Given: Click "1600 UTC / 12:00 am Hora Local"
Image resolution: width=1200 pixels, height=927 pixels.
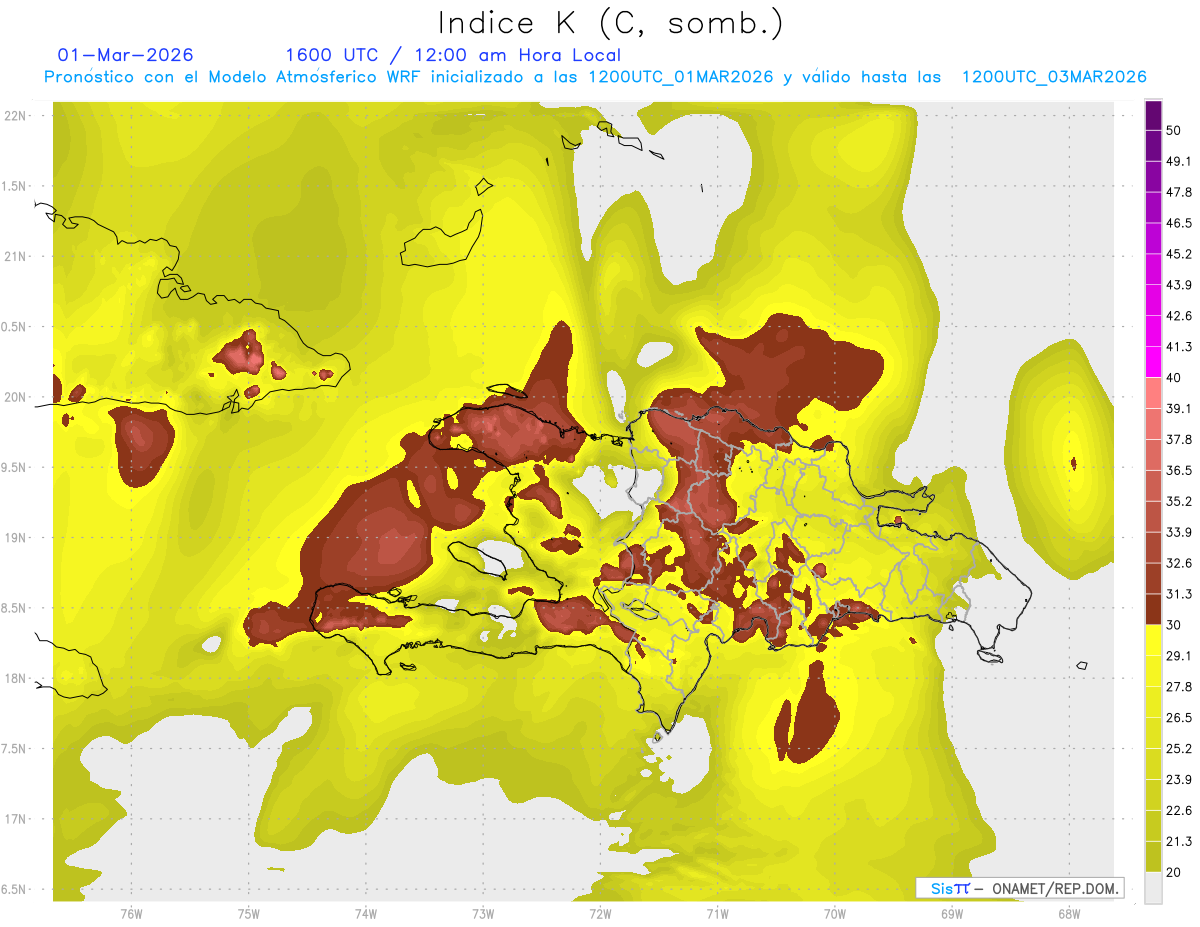Looking at the screenshot, I should [453, 55].
